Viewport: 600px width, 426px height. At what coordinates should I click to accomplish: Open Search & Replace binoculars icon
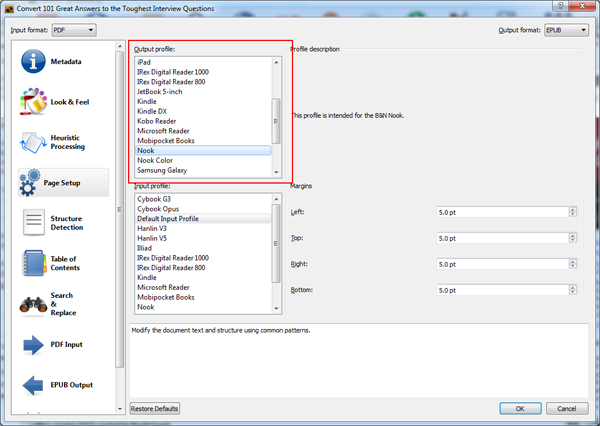click(33, 304)
